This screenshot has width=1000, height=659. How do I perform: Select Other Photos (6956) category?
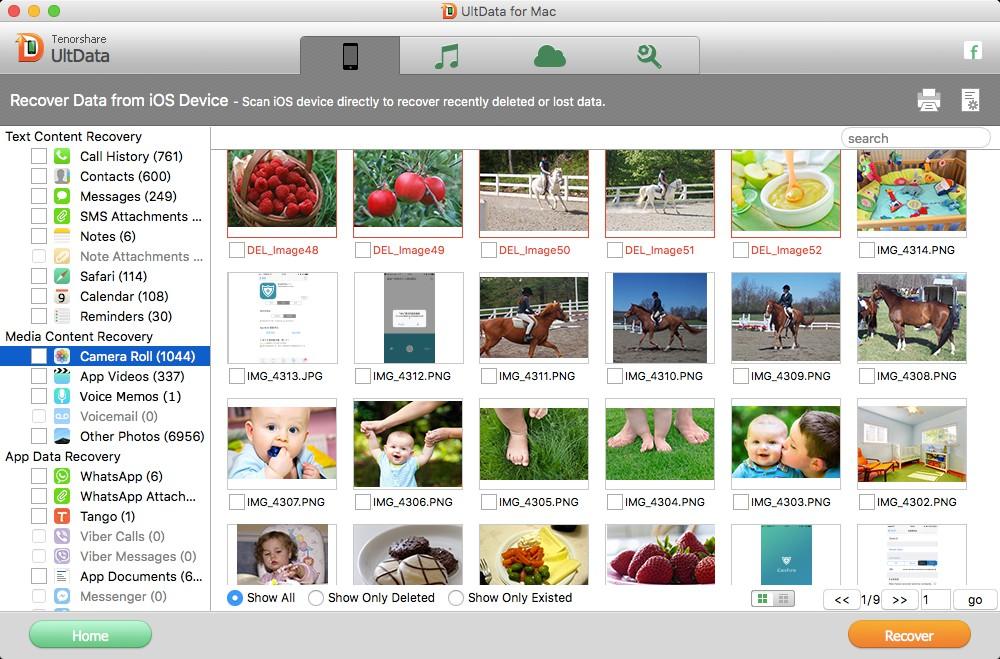tap(142, 436)
